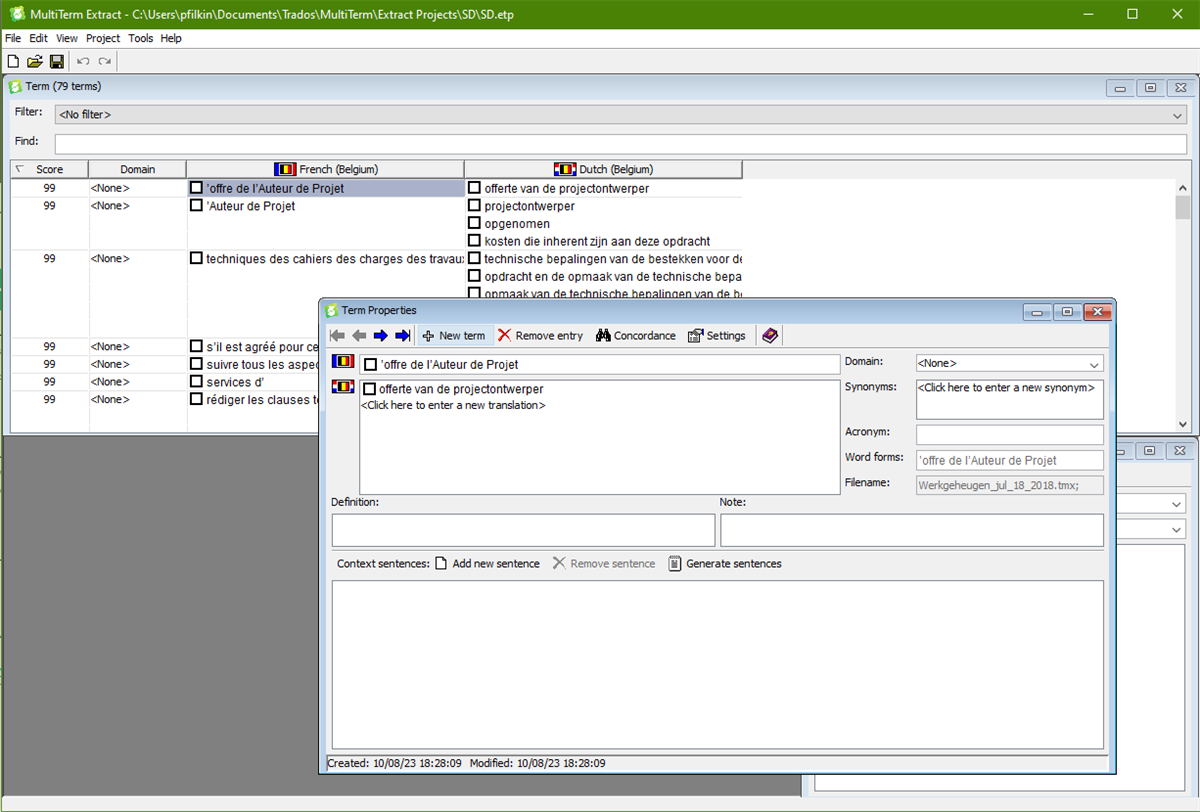Click the term list vertical scrollbar thumb
The image size is (1200, 812).
point(1183,207)
